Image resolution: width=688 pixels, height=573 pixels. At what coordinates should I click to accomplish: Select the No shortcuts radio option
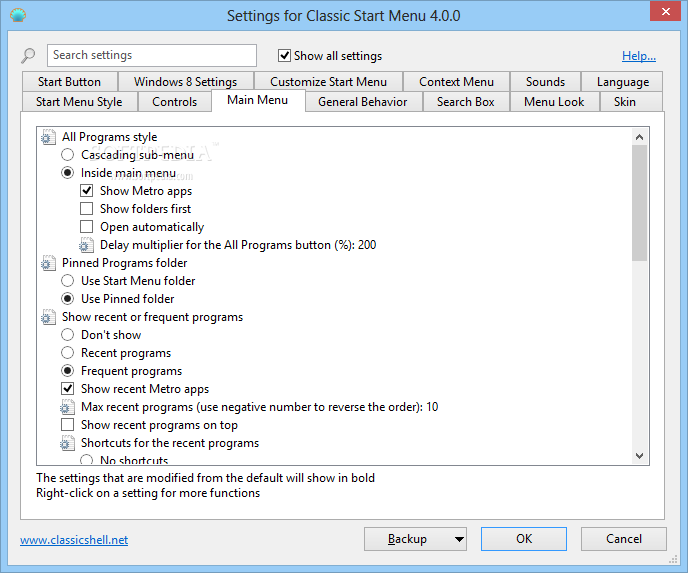coord(86,459)
